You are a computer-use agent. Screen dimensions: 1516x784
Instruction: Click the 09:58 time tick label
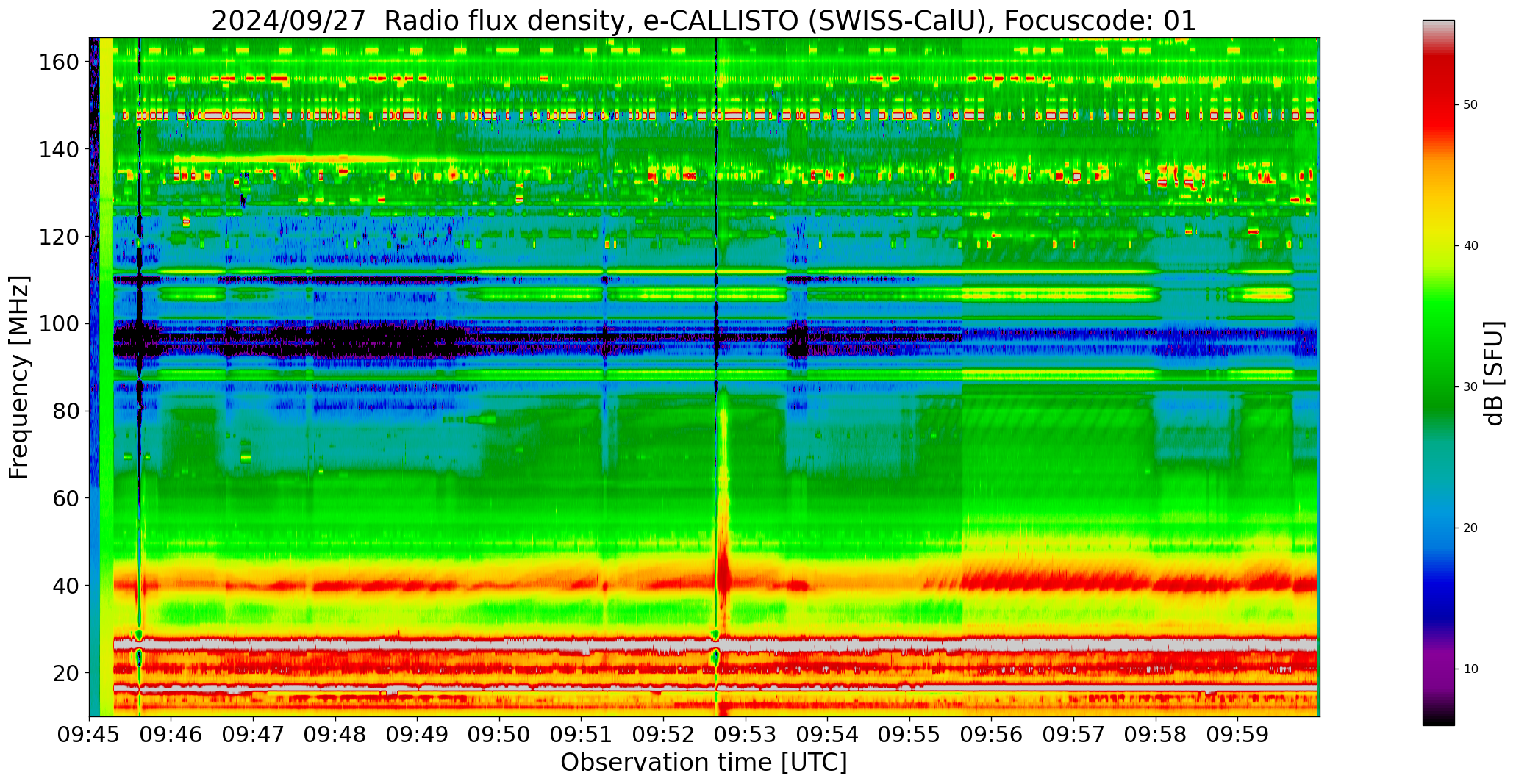(x=1156, y=734)
